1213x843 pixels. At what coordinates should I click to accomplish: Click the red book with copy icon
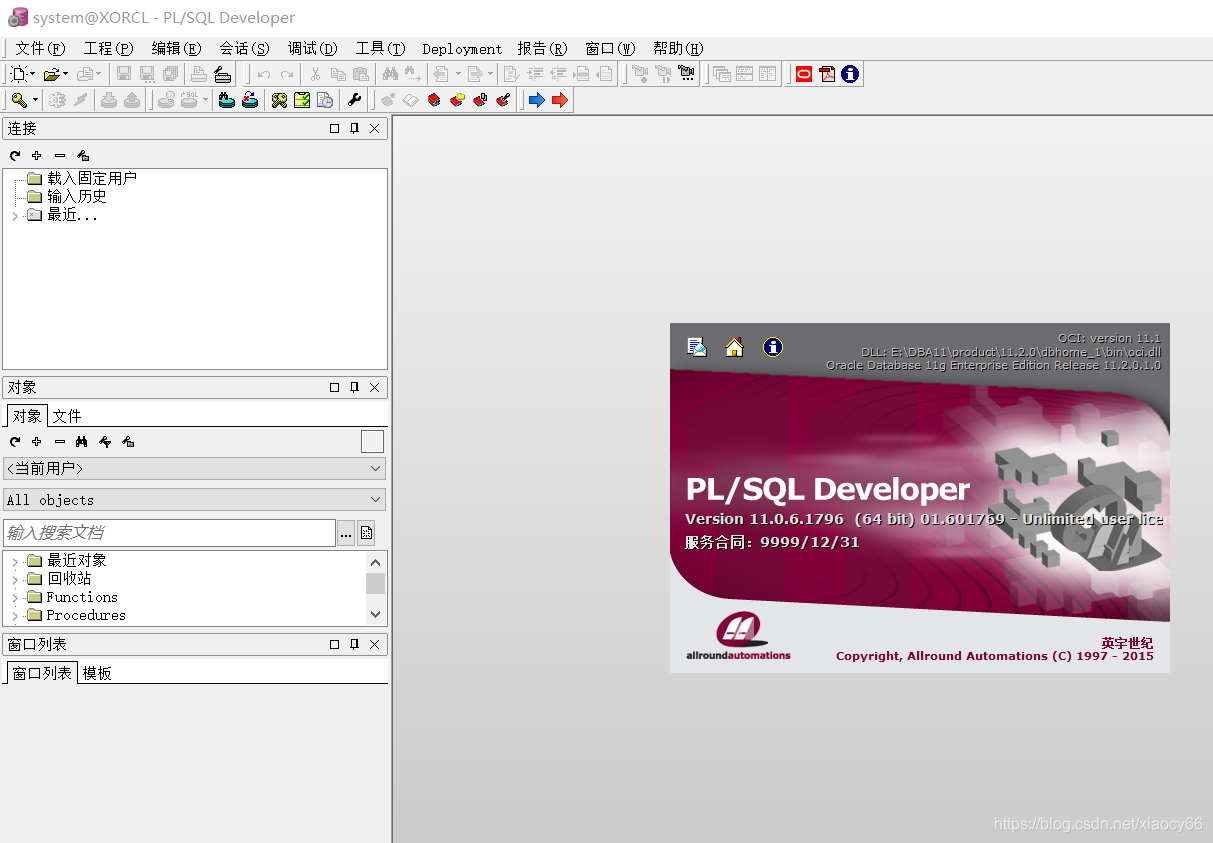coord(480,100)
